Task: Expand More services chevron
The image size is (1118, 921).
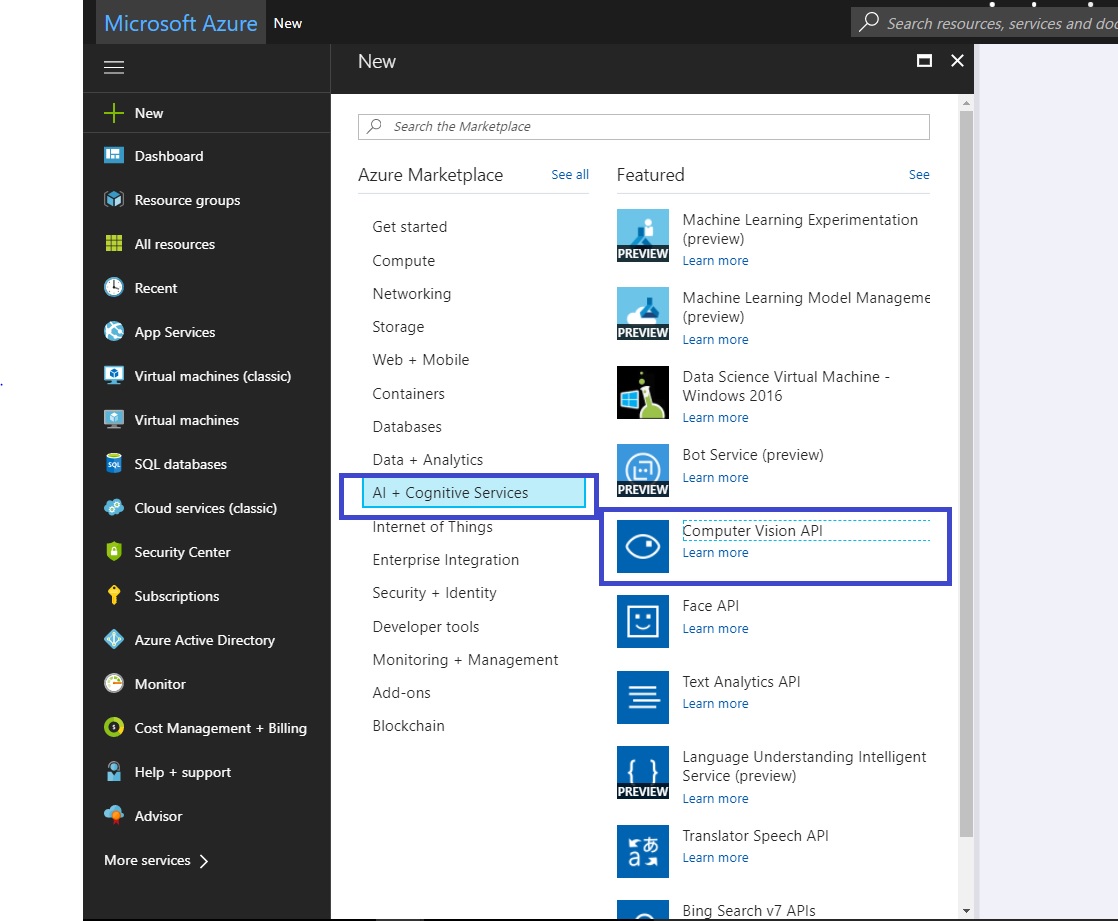Action: point(204,861)
